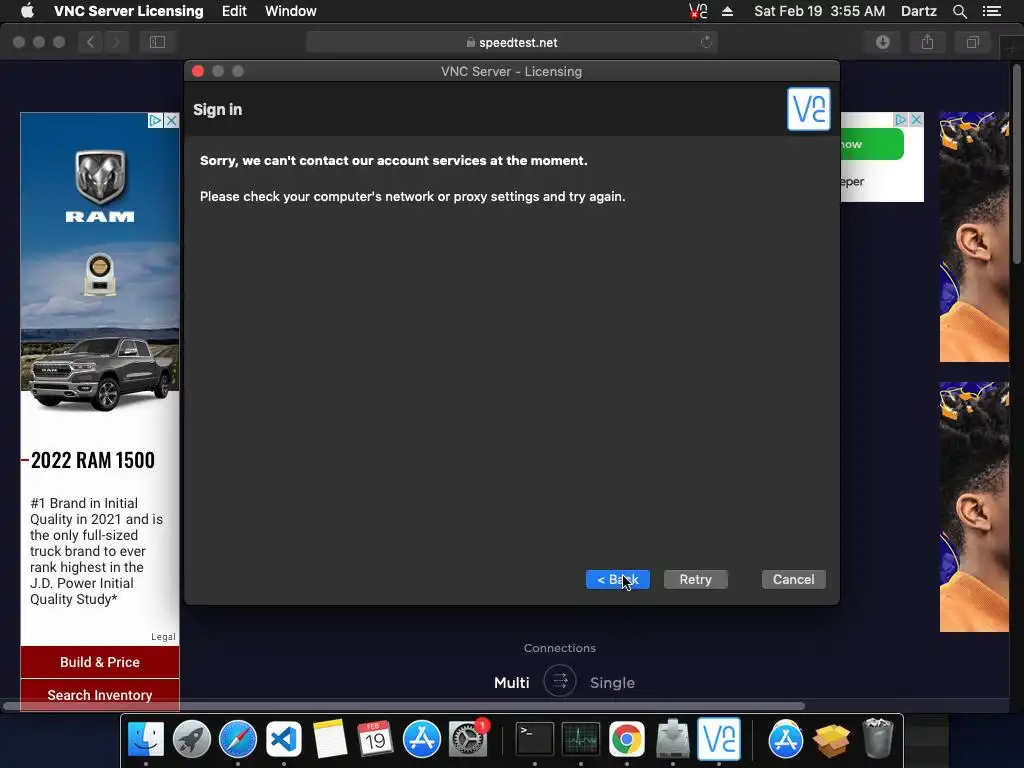This screenshot has width=1024, height=768.
Task: Open Launchpad rocket icon in Dock
Action: [x=191, y=739]
